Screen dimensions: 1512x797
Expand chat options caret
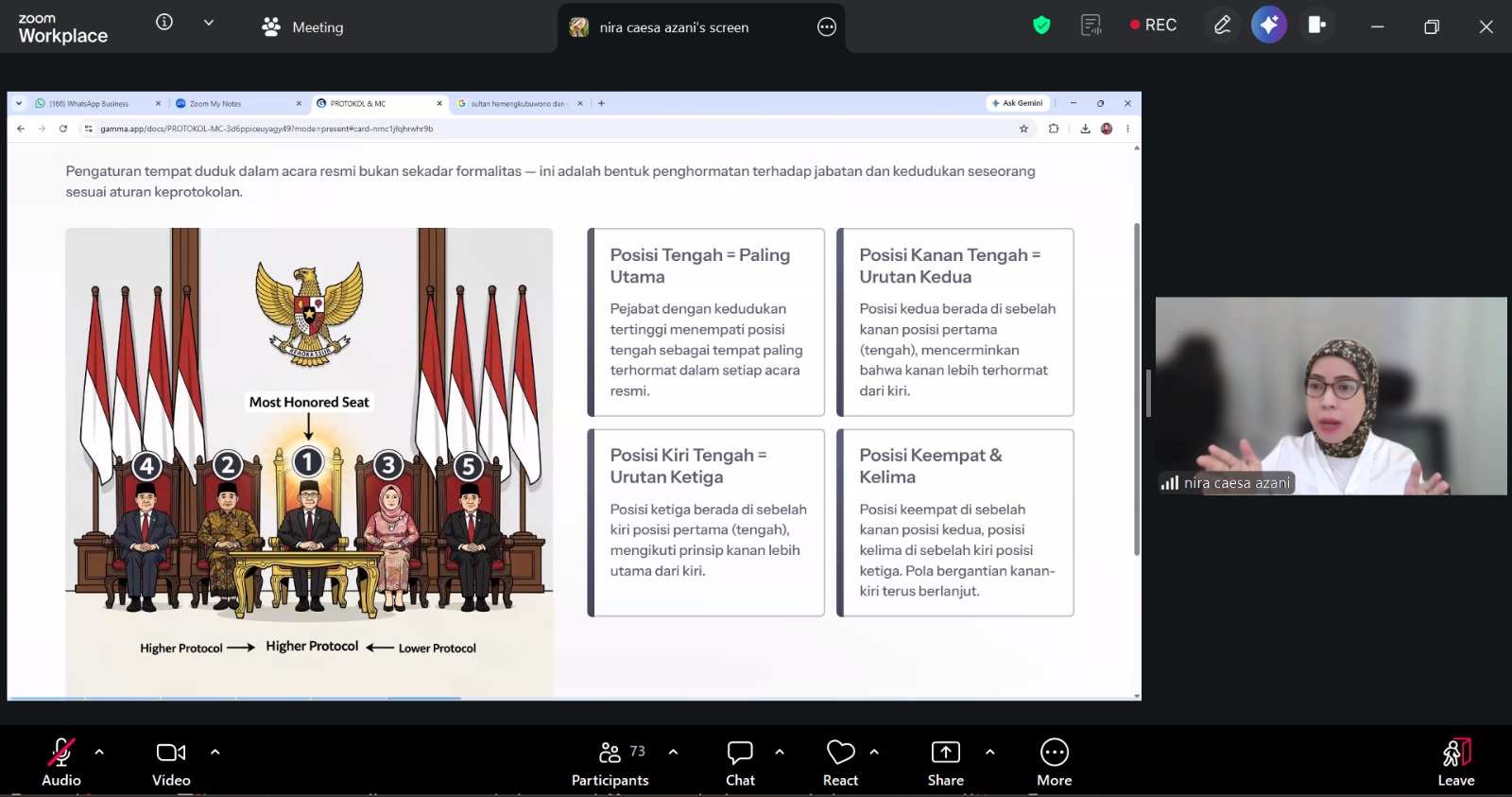click(780, 753)
